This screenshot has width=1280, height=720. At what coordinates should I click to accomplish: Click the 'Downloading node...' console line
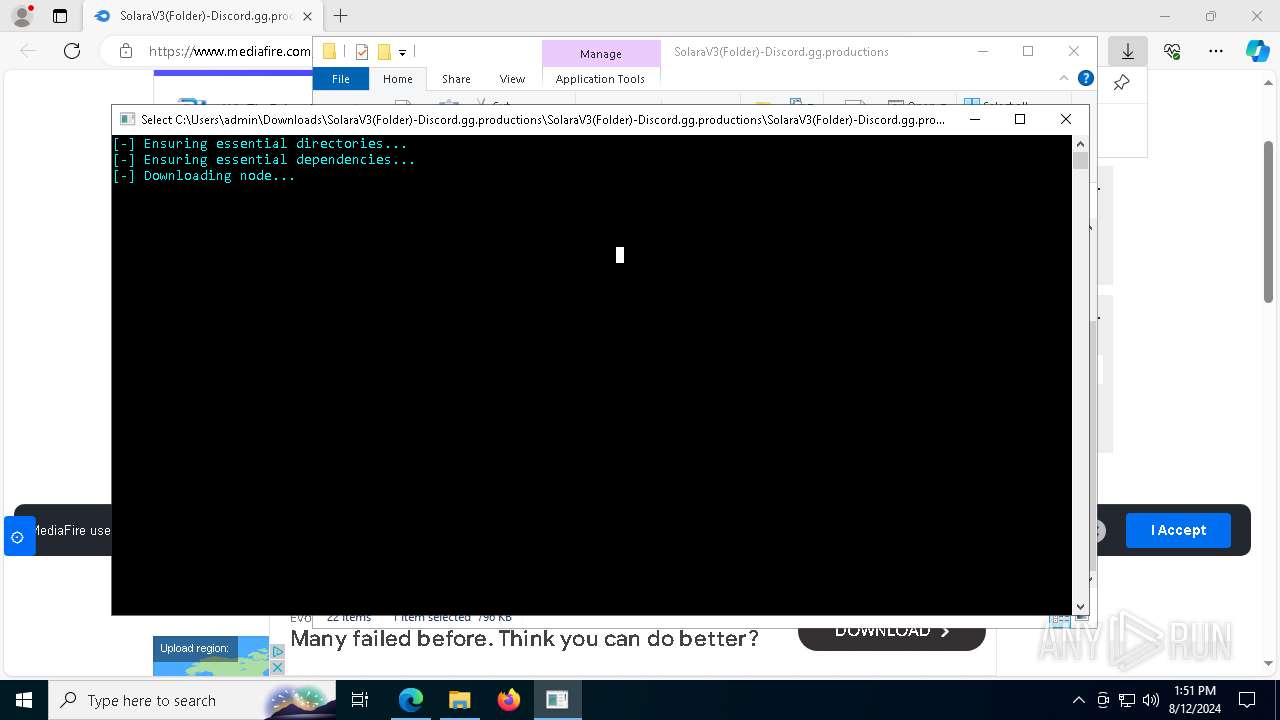pyautogui.click(x=204, y=175)
